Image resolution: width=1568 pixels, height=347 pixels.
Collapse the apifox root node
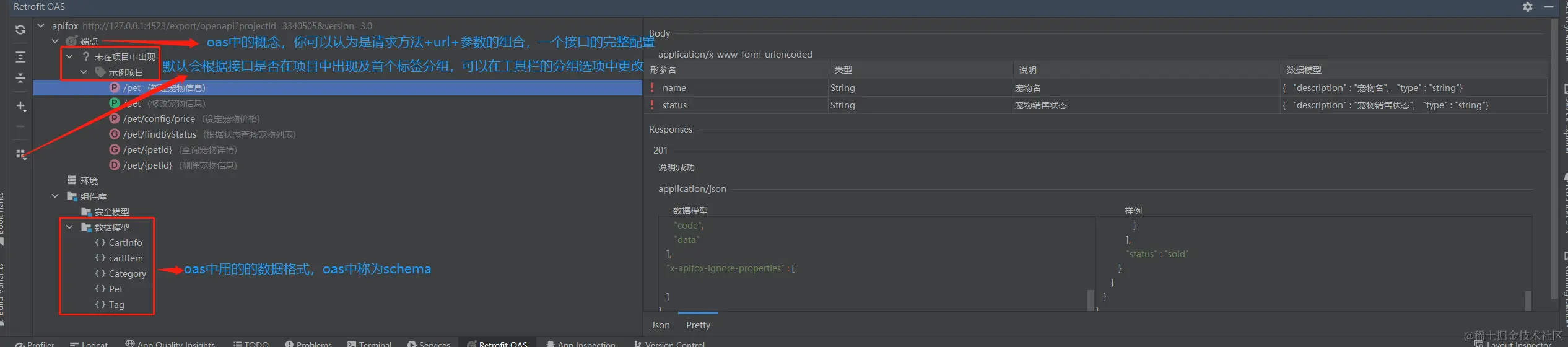41,25
